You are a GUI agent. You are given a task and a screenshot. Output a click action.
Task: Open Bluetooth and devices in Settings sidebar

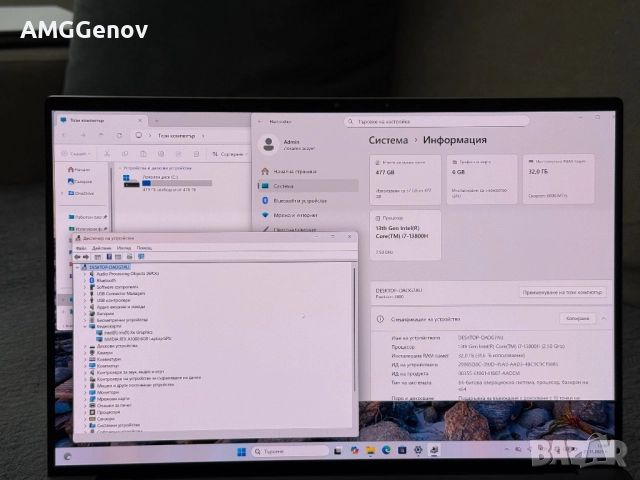click(x=300, y=199)
